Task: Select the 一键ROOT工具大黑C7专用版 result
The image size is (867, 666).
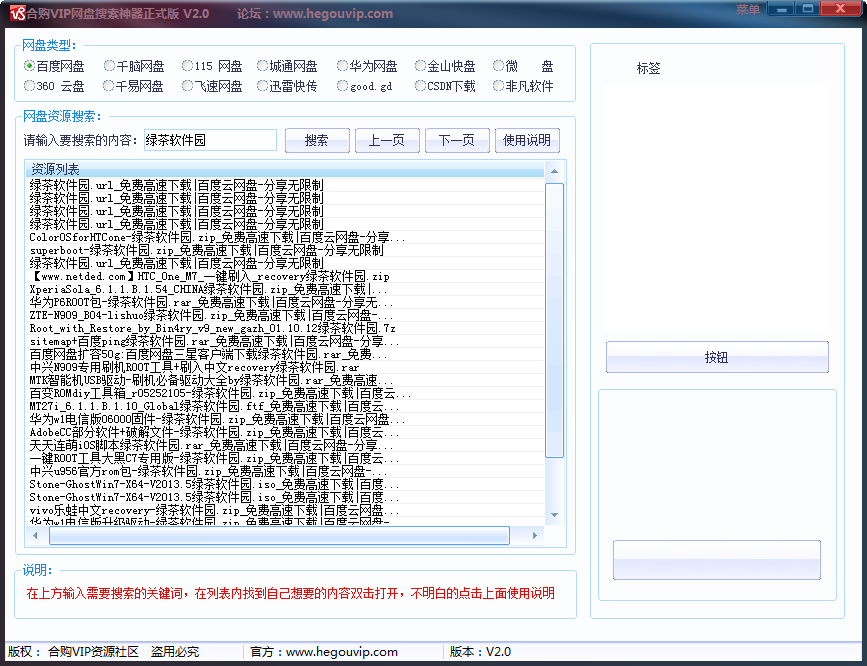Action: [x=285, y=459]
